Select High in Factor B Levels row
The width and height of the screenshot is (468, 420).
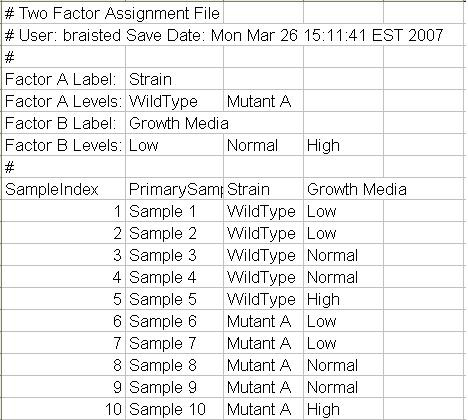[343, 145]
